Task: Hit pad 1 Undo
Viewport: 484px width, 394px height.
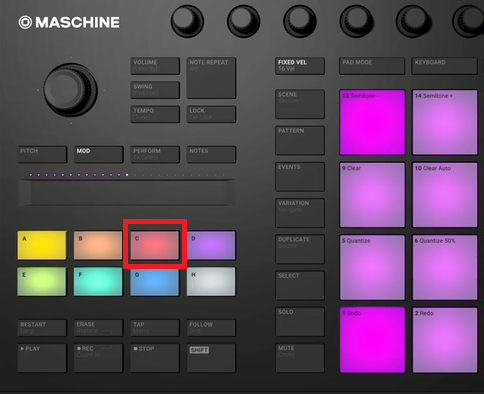Action: pos(372,340)
